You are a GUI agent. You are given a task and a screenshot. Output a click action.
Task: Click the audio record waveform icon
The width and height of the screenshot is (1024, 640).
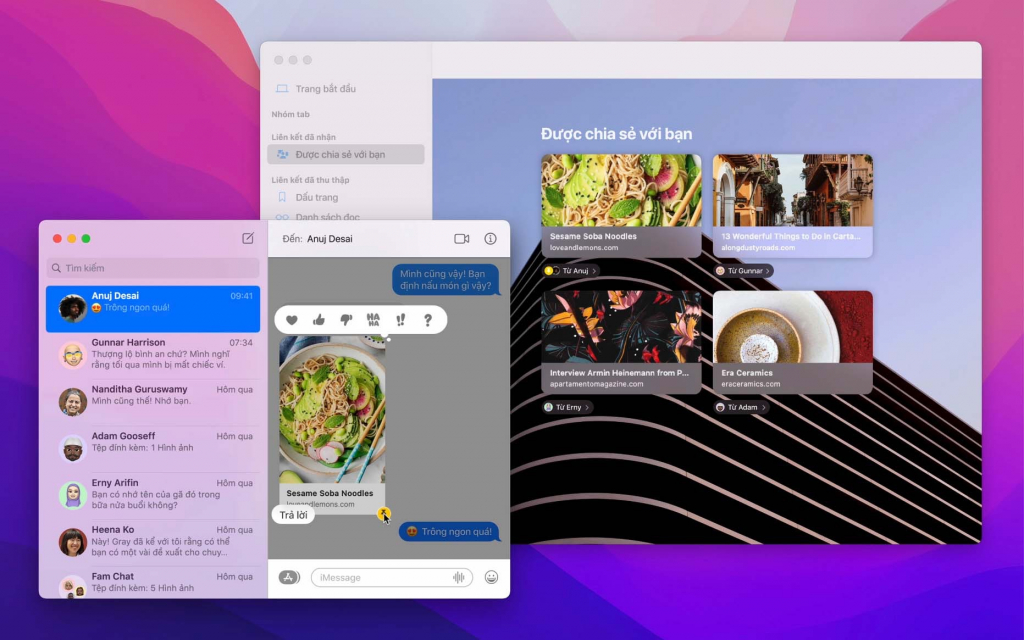pyautogui.click(x=458, y=577)
